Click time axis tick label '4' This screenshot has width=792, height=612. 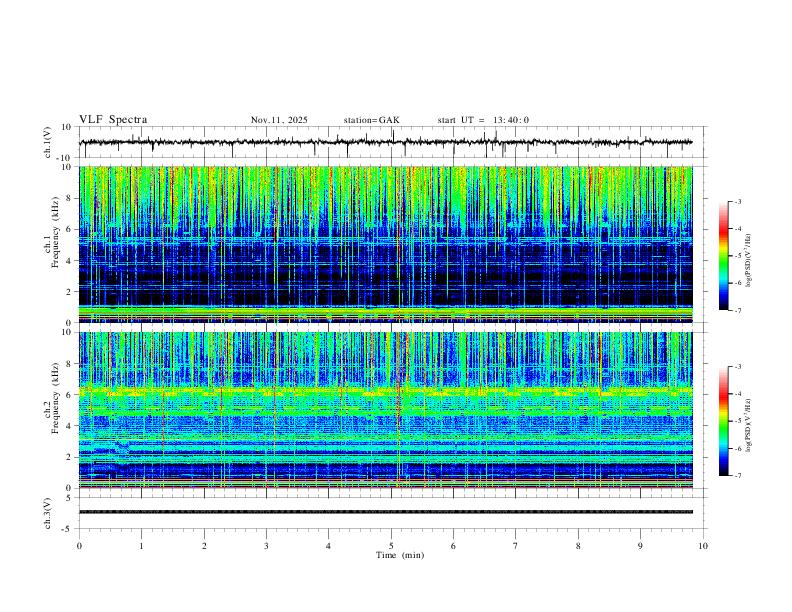point(328,546)
